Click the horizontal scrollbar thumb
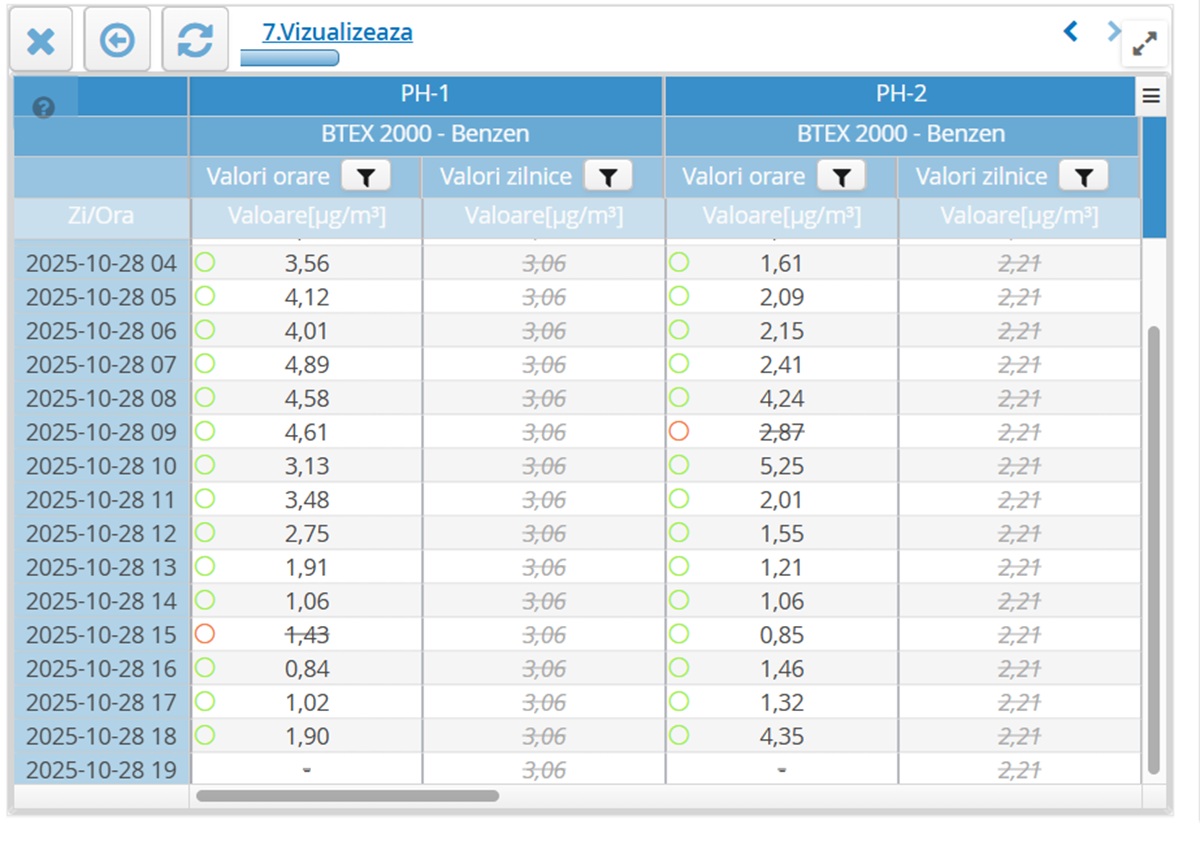Viewport: 1200px width, 842px height. [x=347, y=796]
